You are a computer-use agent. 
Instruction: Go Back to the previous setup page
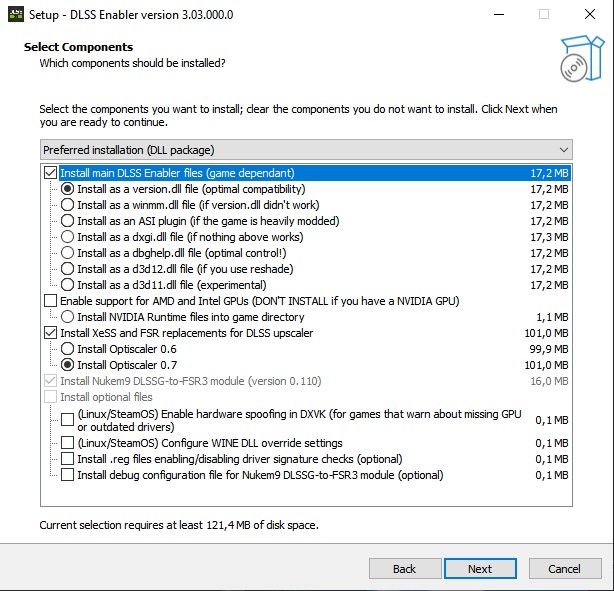(405, 569)
